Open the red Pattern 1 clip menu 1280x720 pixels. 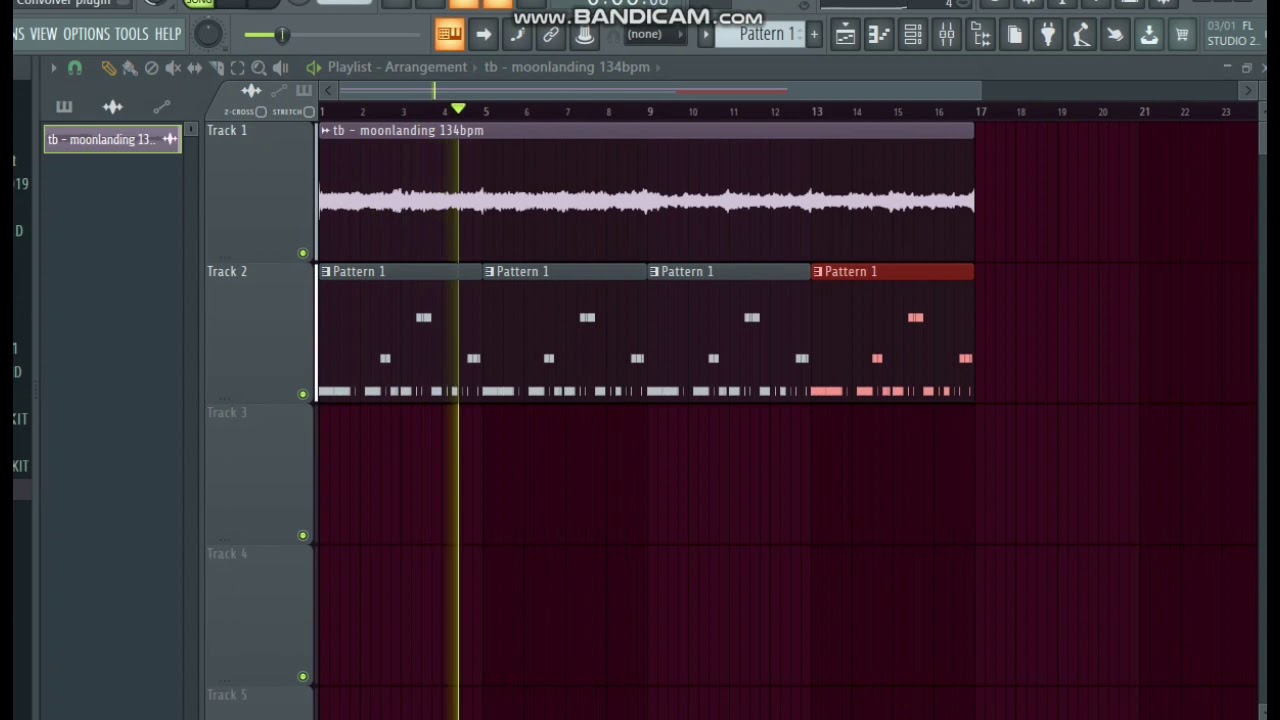click(817, 272)
